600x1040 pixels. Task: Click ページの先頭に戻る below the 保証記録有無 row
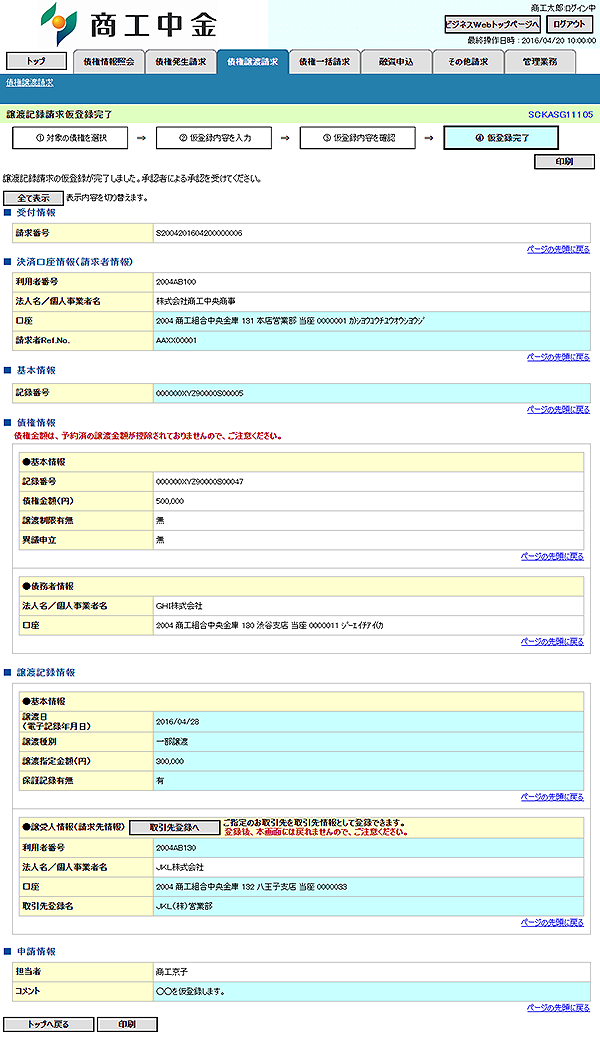(x=552, y=797)
